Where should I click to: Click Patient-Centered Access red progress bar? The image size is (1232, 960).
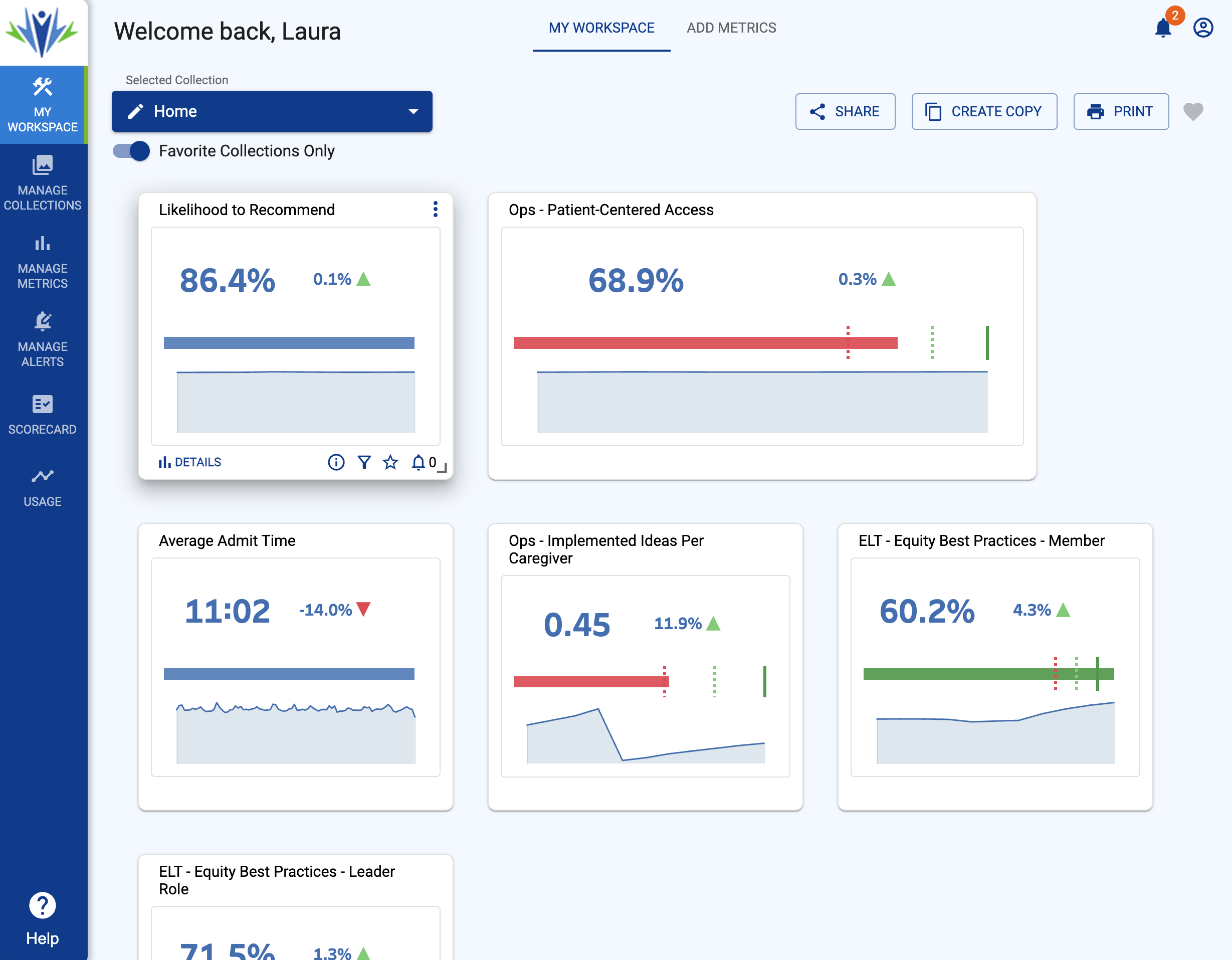705,343
